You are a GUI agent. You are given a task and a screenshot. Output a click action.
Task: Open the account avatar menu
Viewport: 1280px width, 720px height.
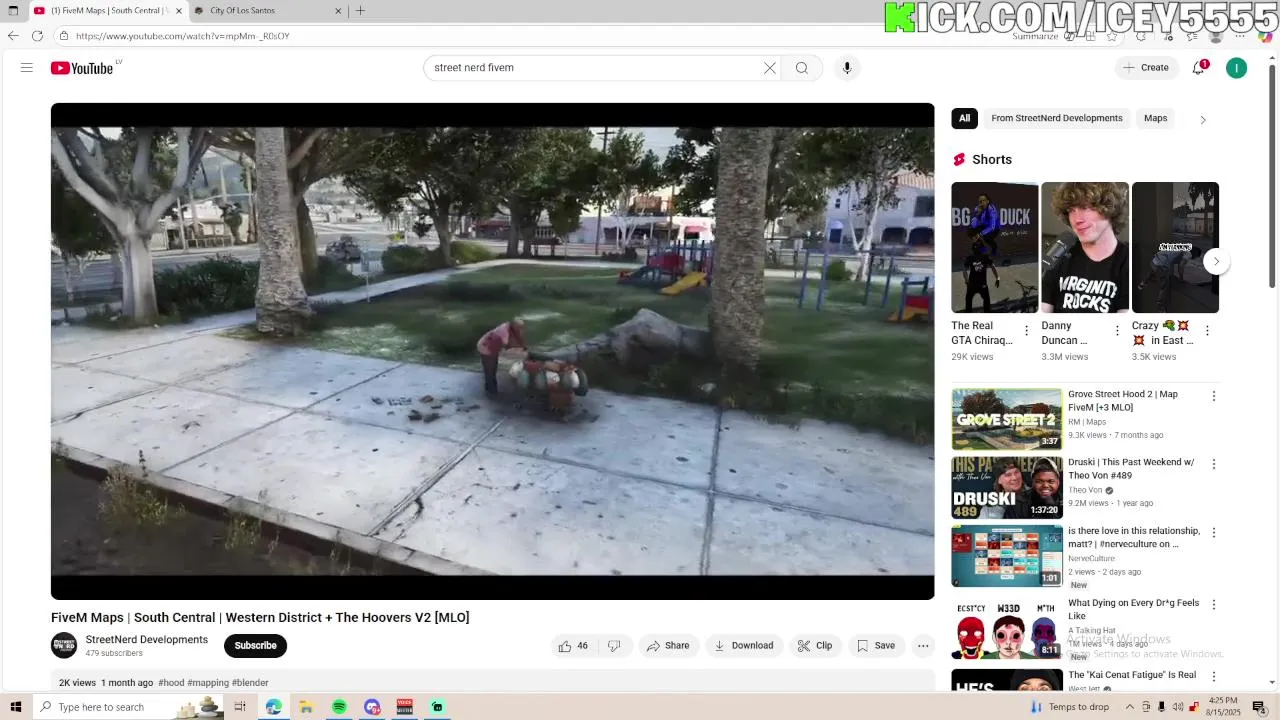(1237, 68)
